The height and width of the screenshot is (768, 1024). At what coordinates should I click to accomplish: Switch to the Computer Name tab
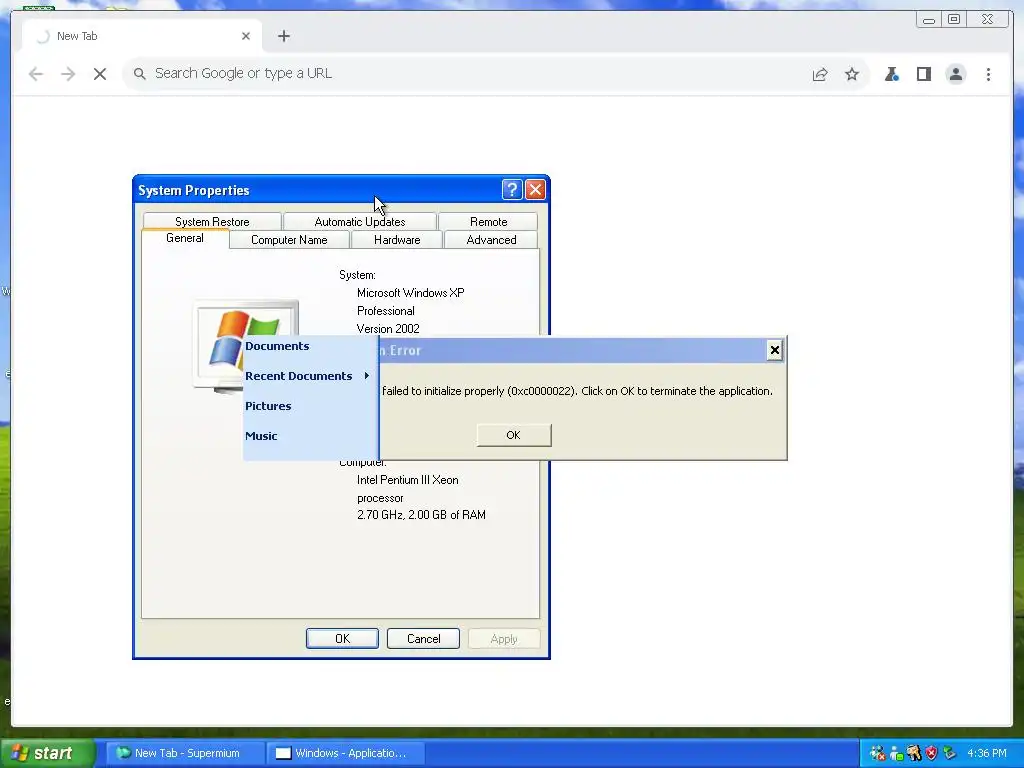(289, 240)
